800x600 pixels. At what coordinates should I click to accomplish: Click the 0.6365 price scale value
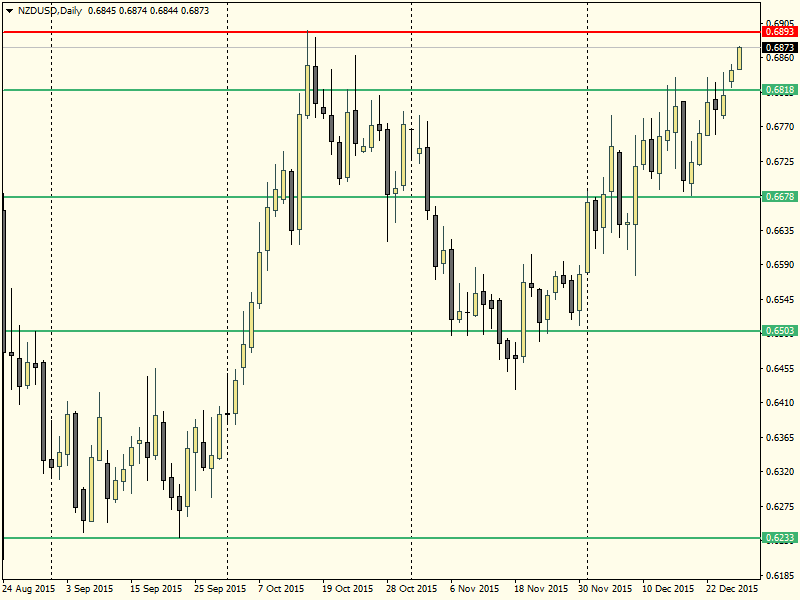[x=781, y=438]
